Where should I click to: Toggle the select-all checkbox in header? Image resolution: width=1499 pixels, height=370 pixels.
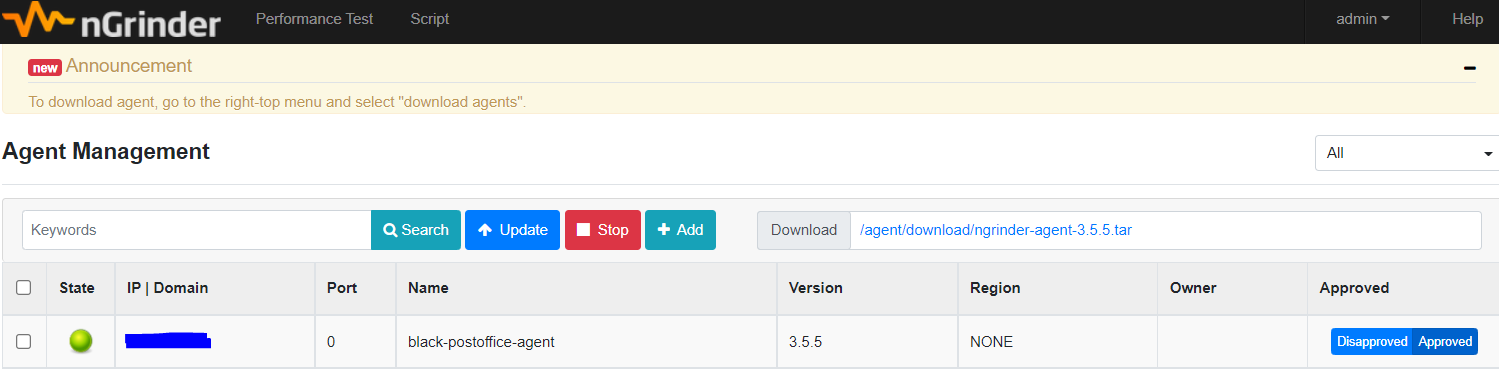point(24,288)
